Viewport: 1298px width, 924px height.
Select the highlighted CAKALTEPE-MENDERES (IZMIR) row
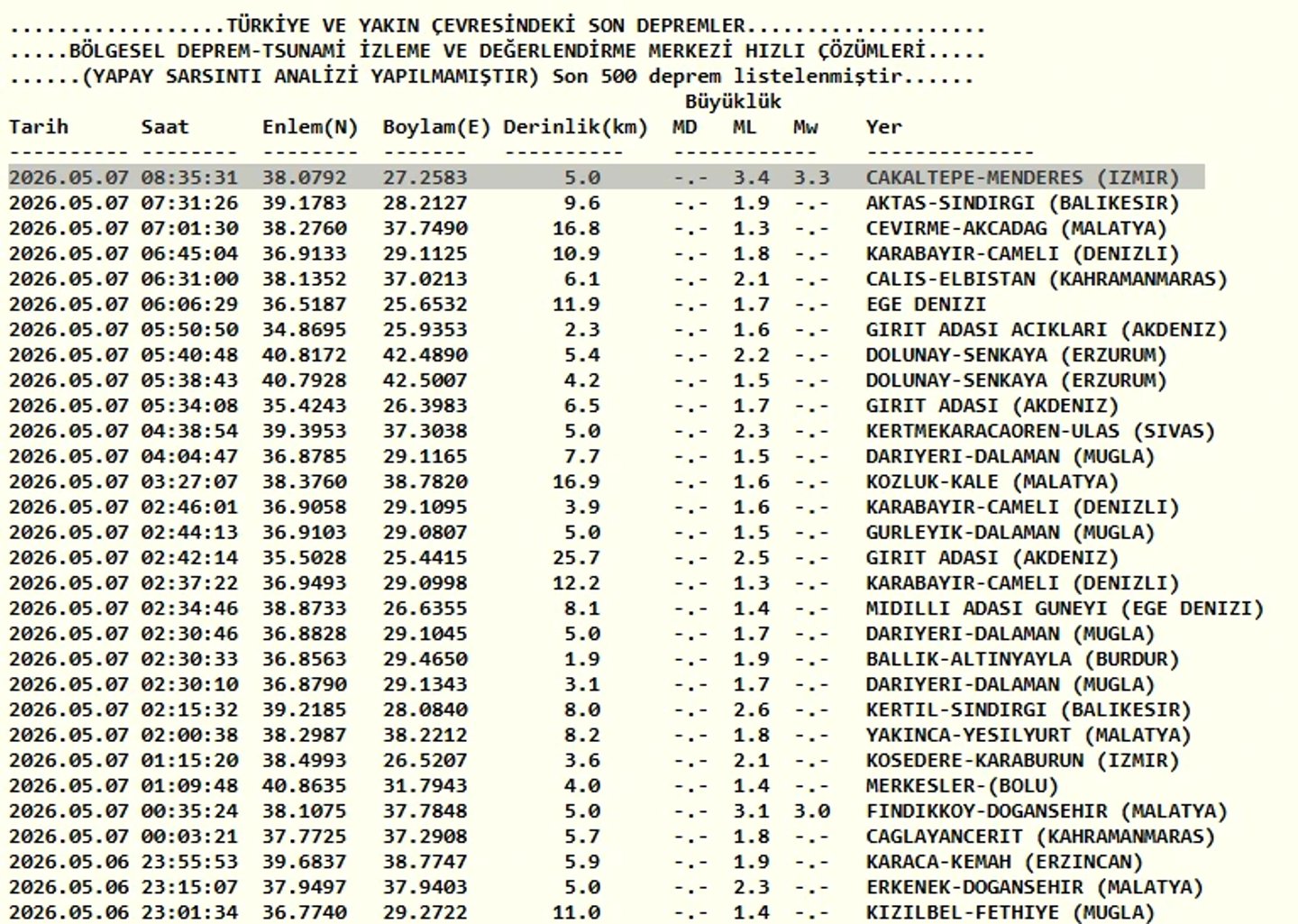click(607, 178)
